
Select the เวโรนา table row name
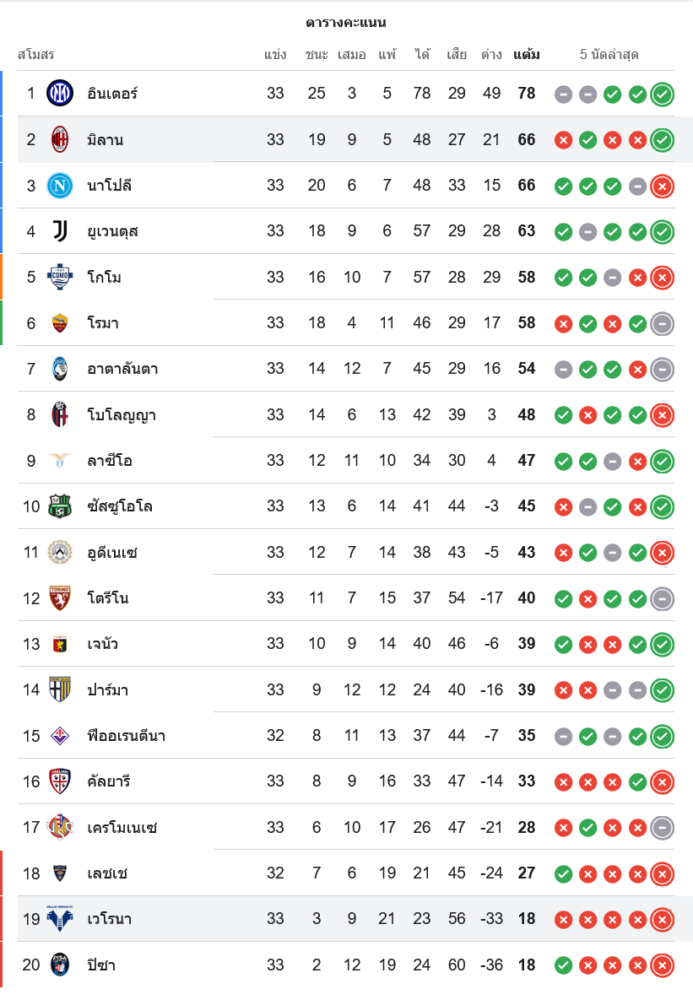[109, 919]
